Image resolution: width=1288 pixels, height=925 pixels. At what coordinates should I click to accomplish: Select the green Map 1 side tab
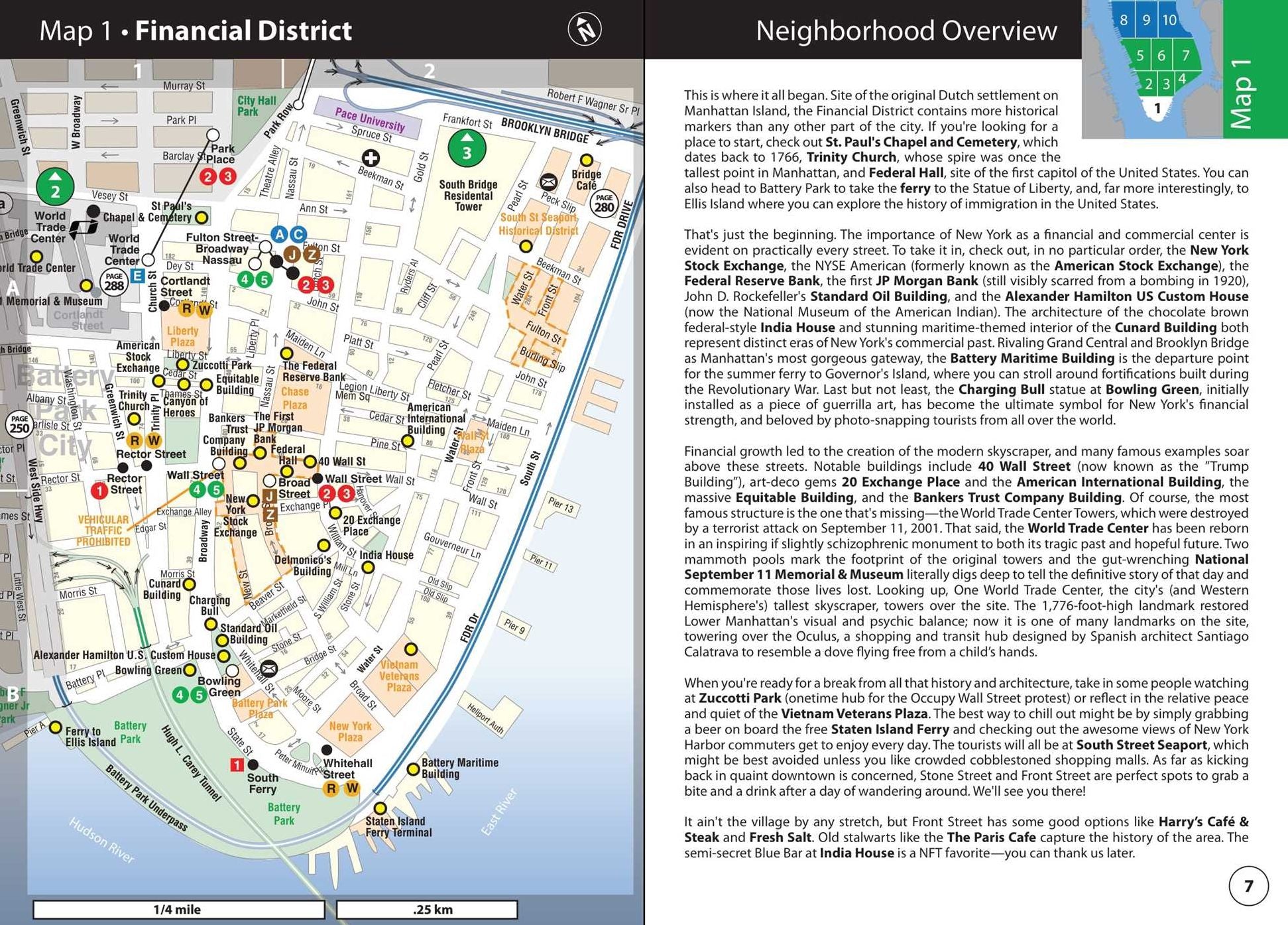pos(1255,69)
